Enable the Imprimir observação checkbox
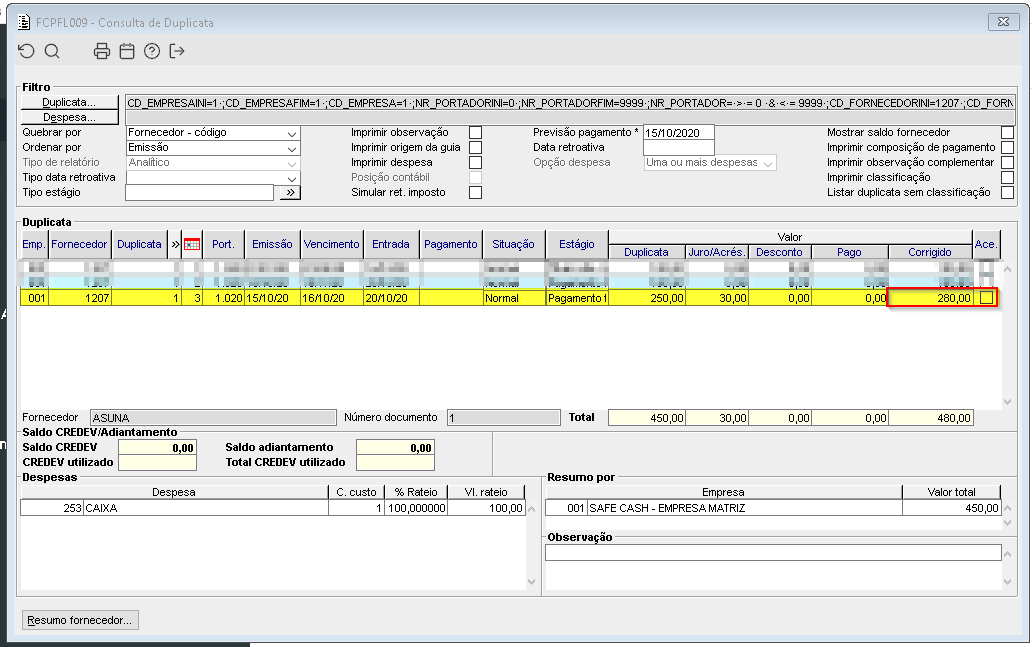This screenshot has height=647, width=1032. 476,133
